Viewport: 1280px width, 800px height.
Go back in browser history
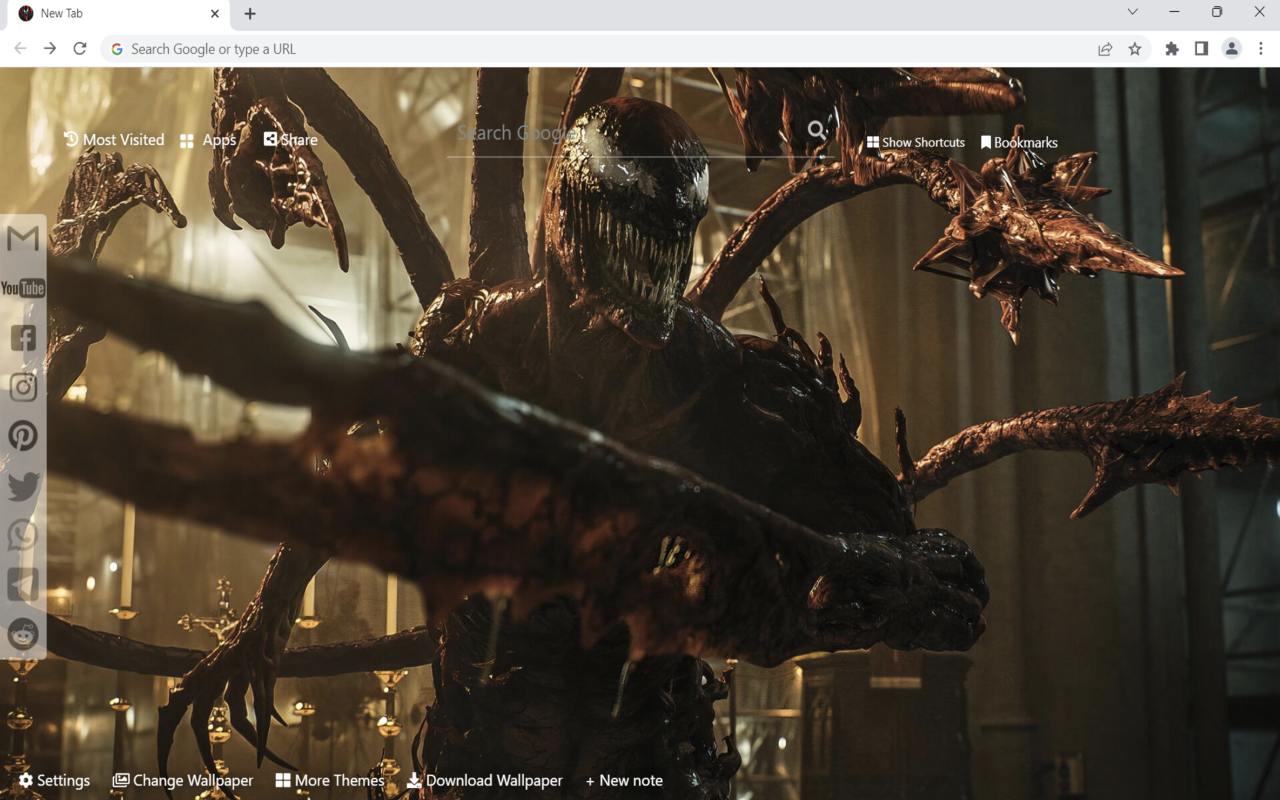coord(20,48)
